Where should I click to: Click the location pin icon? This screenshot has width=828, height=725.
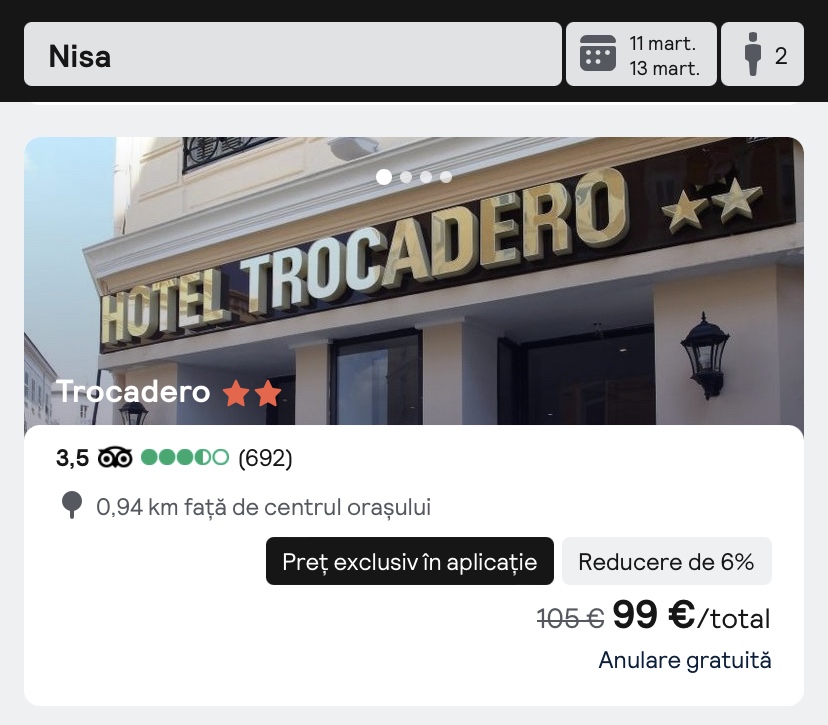[x=72, y=505]
